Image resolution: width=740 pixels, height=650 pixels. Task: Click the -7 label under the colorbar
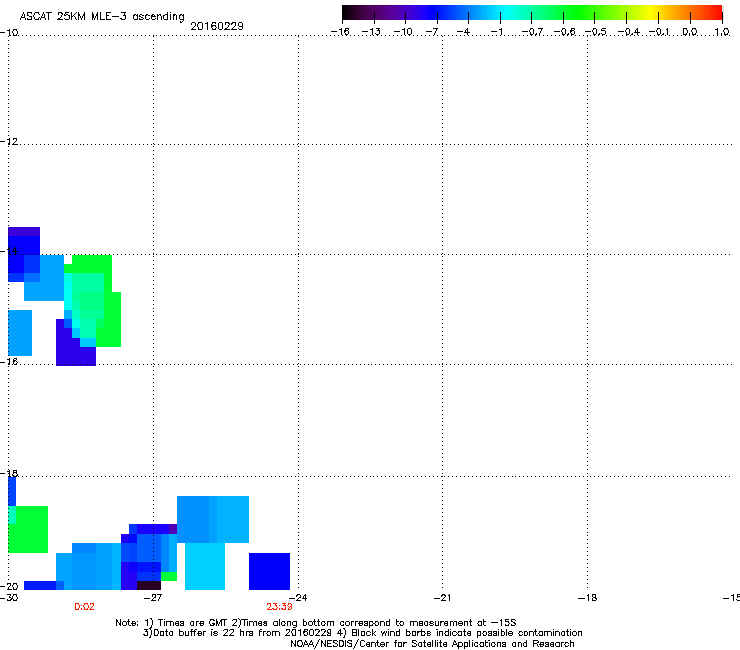coord(432,32)
